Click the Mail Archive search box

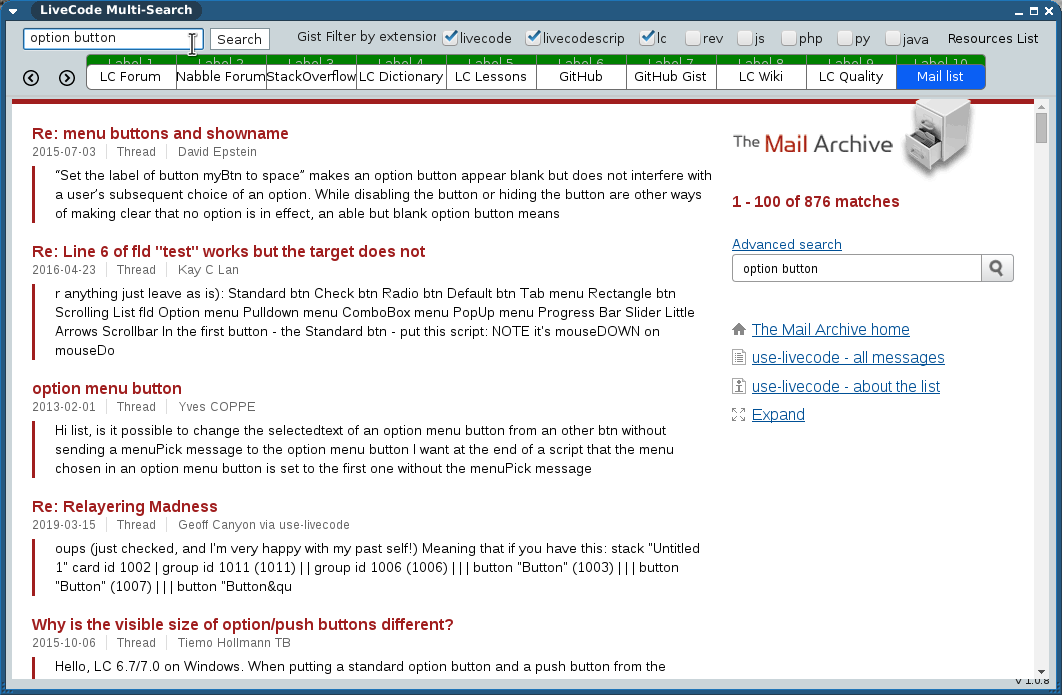tap(857, 268)
